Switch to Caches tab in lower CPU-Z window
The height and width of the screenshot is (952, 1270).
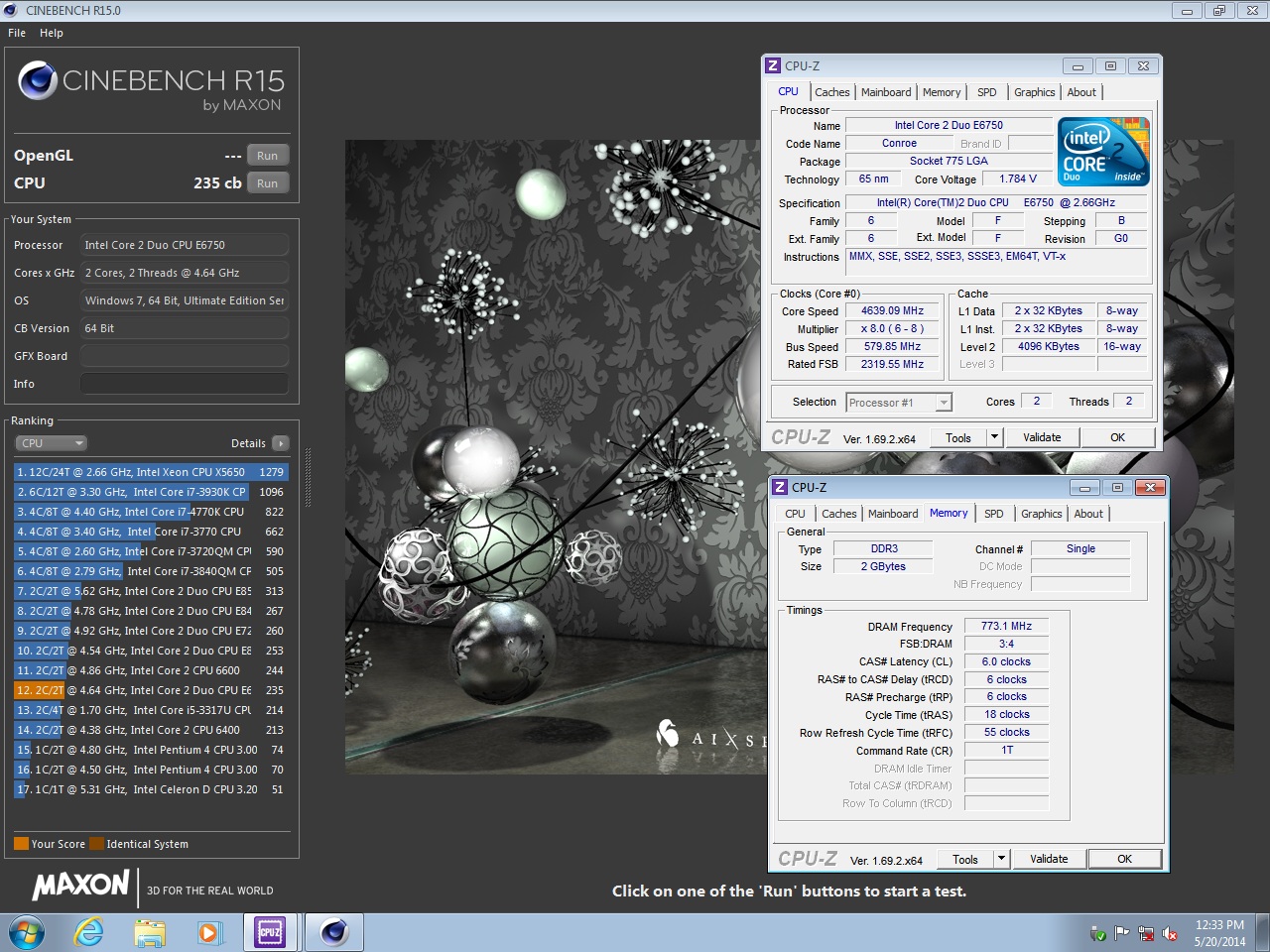click(x=839, y=514)
